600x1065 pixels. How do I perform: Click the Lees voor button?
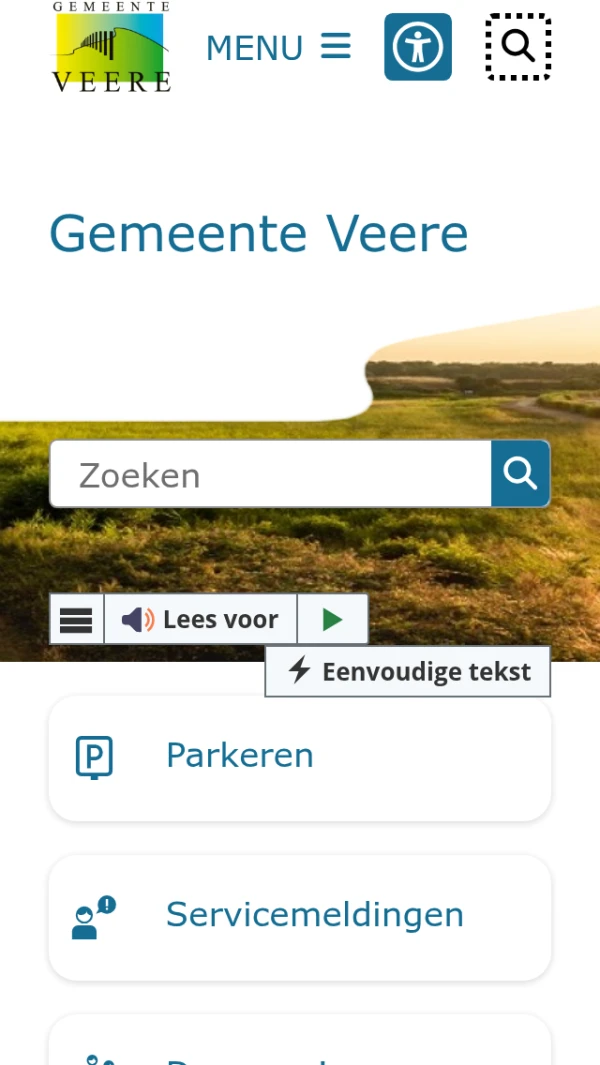point(200,619)
